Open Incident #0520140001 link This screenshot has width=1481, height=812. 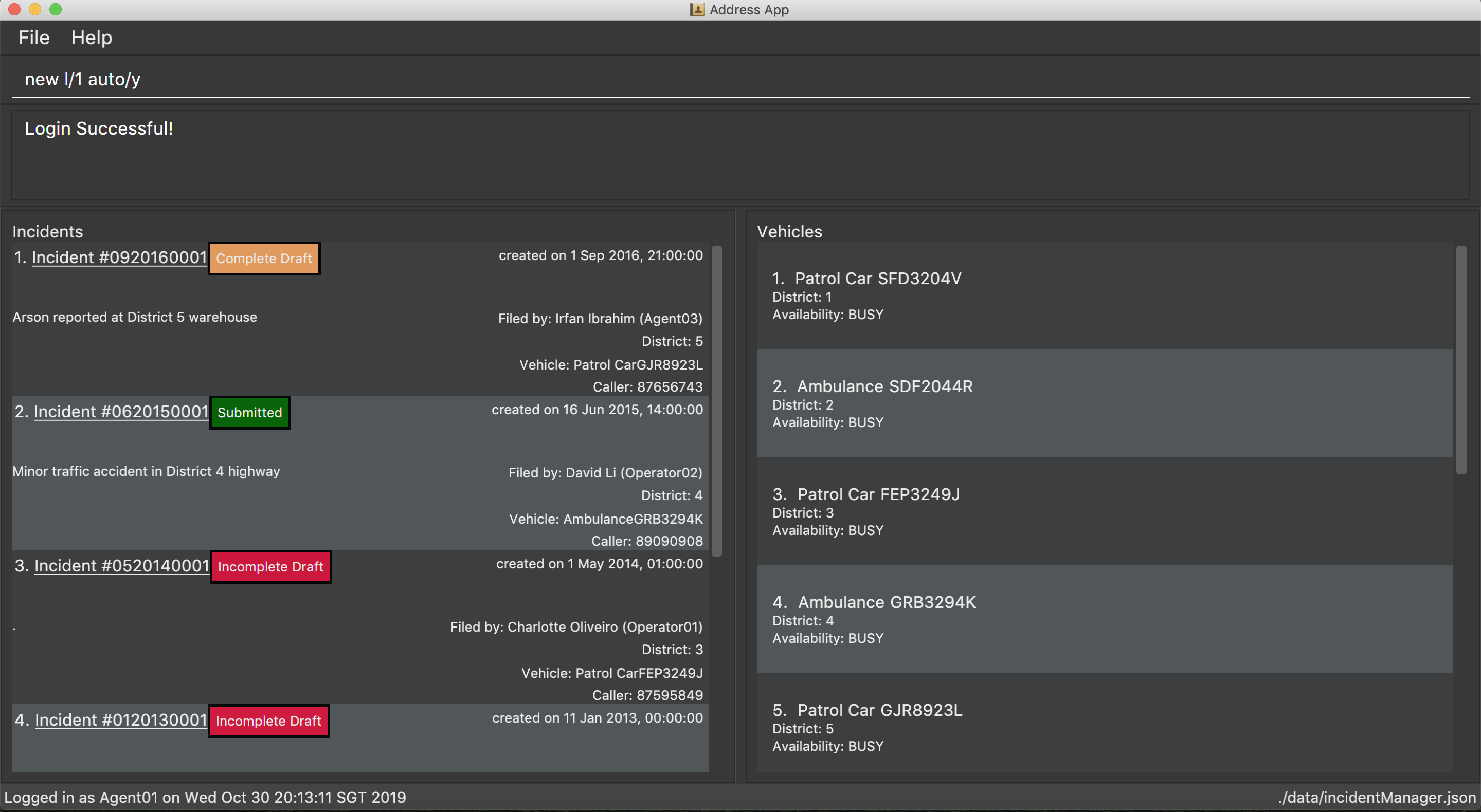pos(121,566)
